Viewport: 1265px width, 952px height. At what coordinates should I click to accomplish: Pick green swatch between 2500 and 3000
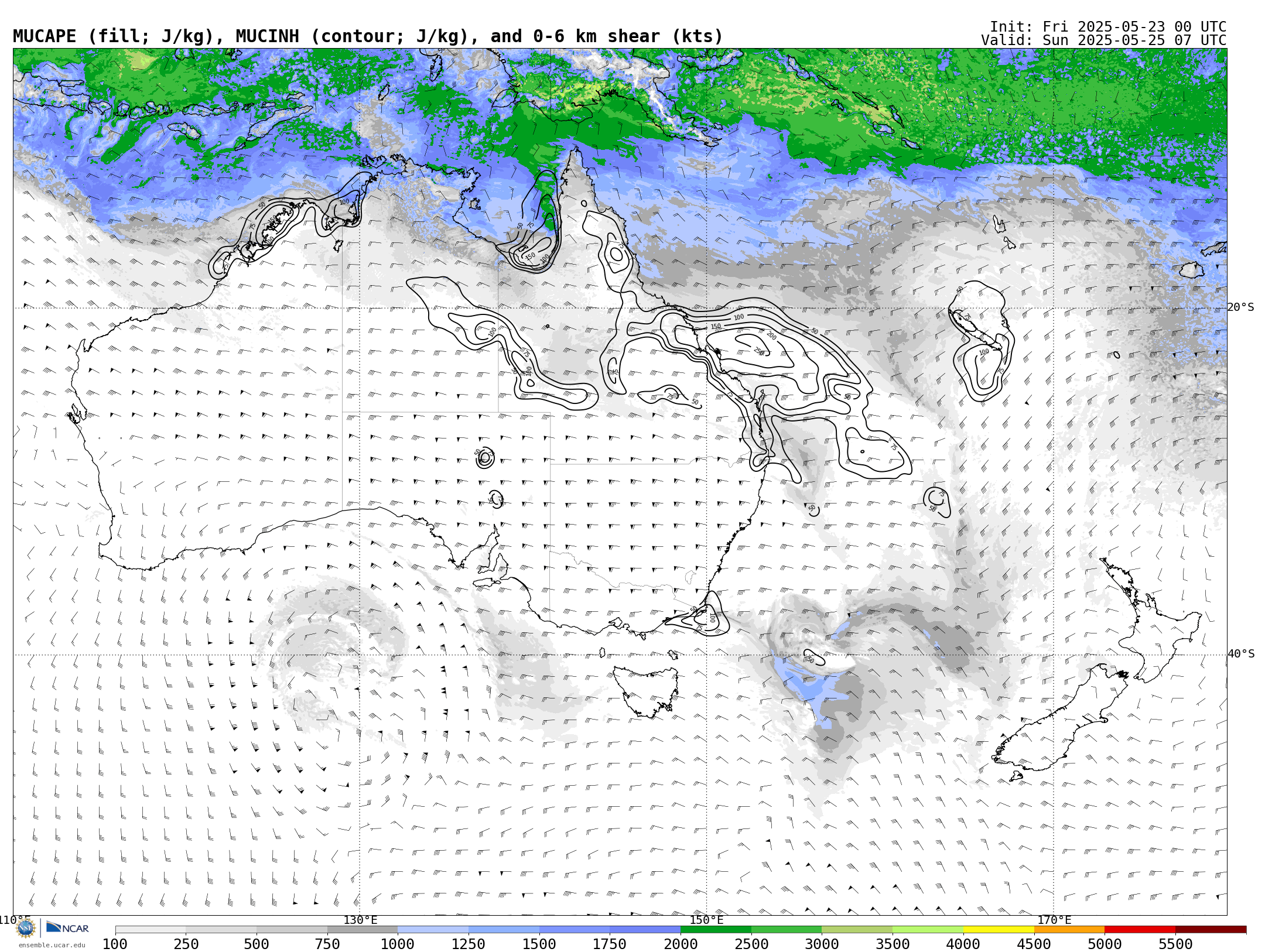pos(787,930)
